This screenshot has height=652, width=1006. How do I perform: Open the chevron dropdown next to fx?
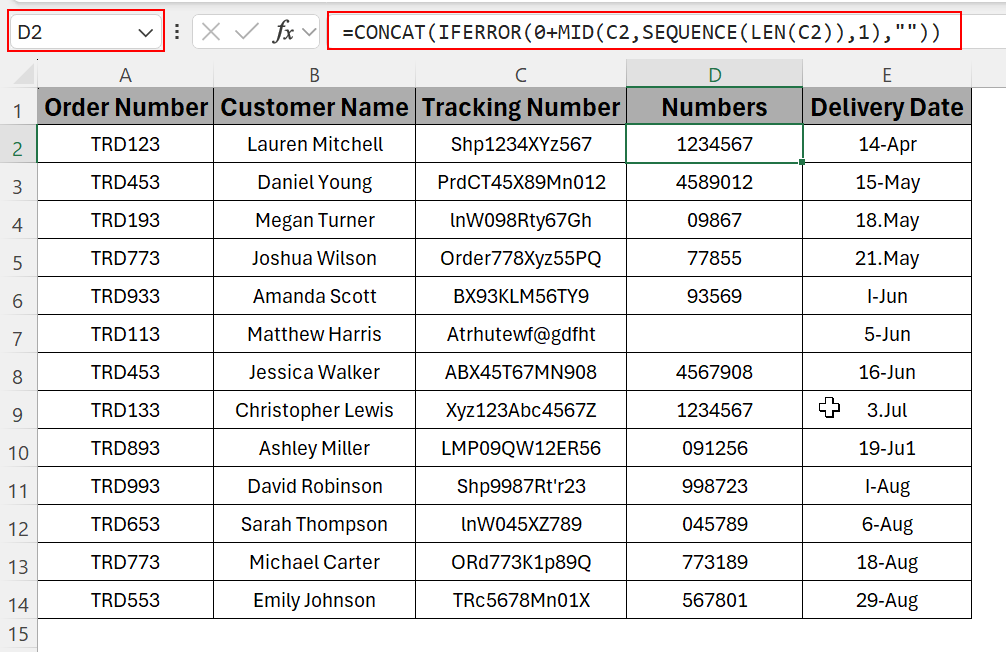[308, 32]
